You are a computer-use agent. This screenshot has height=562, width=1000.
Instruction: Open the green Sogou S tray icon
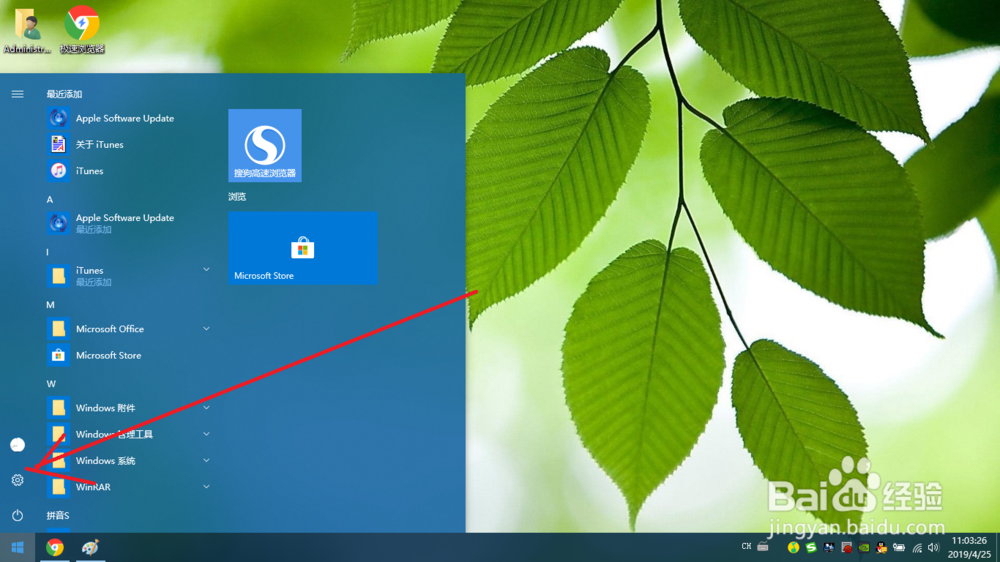click(811, 547)
